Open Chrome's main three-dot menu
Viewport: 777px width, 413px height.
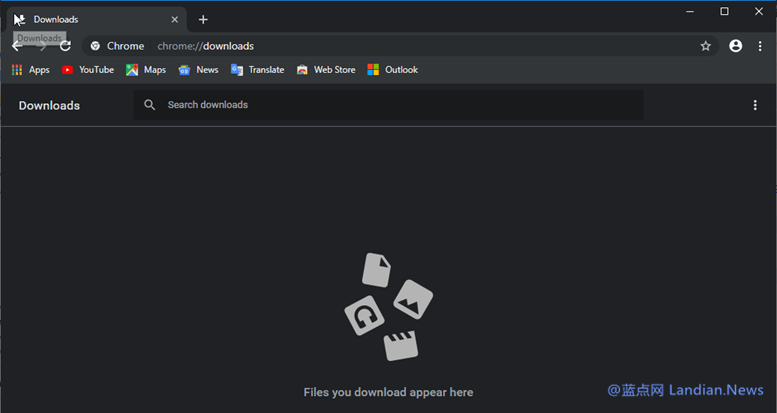[758, 46]
